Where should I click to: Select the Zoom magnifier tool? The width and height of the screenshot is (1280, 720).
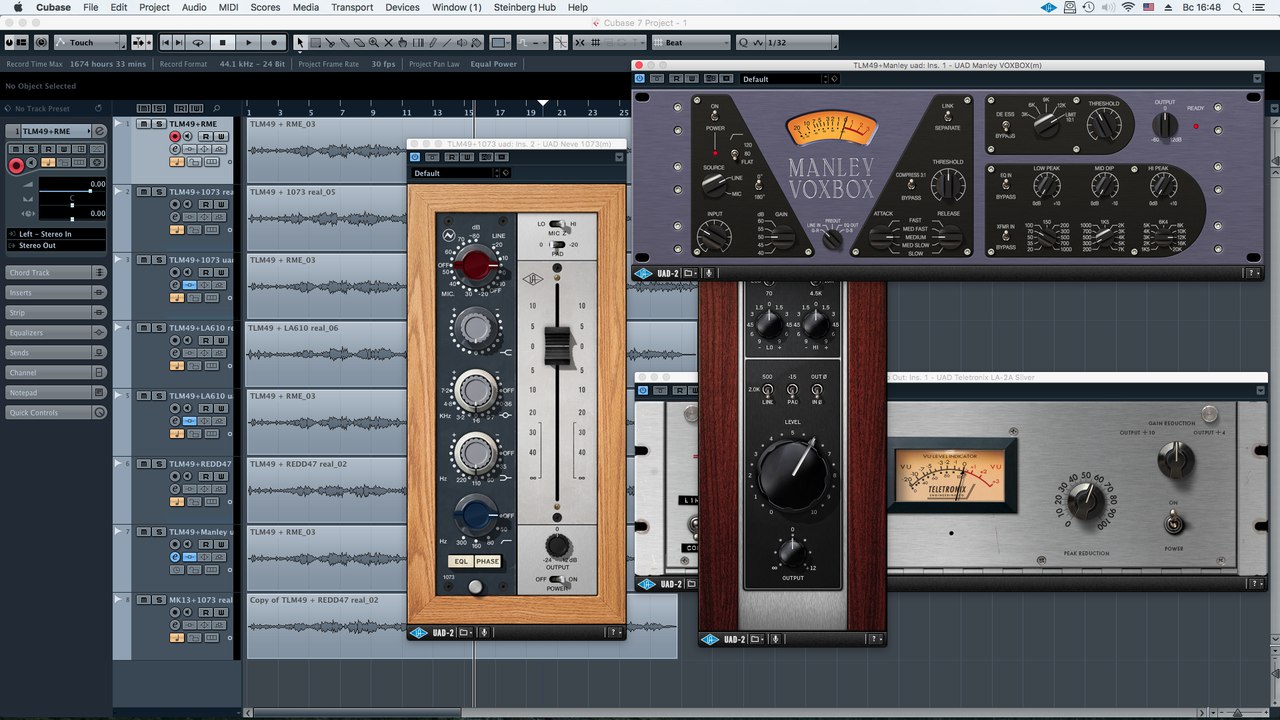point(374,43)
